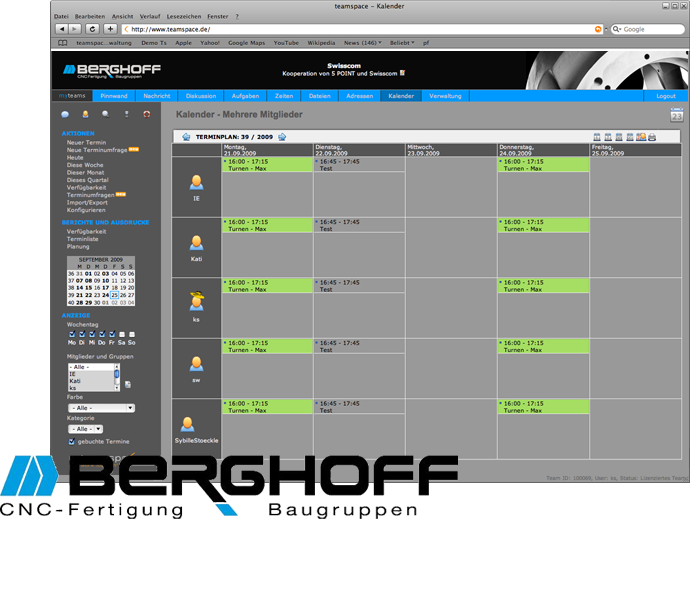Click the URL address field
Viewport: 690px width, 600px height.
click(361, 29)
